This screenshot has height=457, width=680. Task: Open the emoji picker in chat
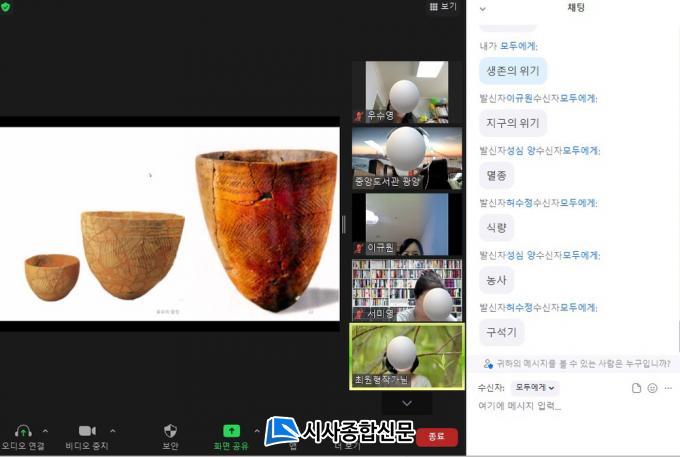[x=652, y=388]
